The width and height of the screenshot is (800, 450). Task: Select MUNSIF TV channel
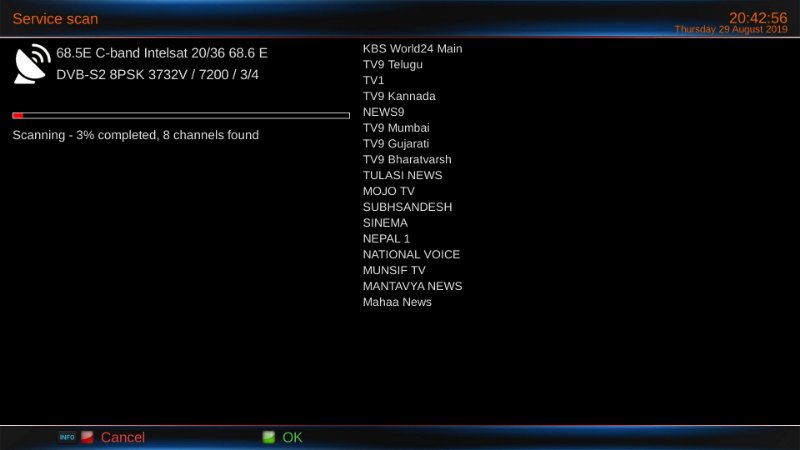pos(394,270)
